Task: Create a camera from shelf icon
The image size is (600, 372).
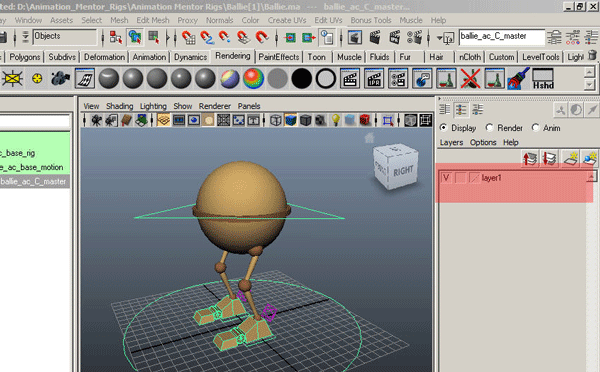Action: [x=60, y=78]
